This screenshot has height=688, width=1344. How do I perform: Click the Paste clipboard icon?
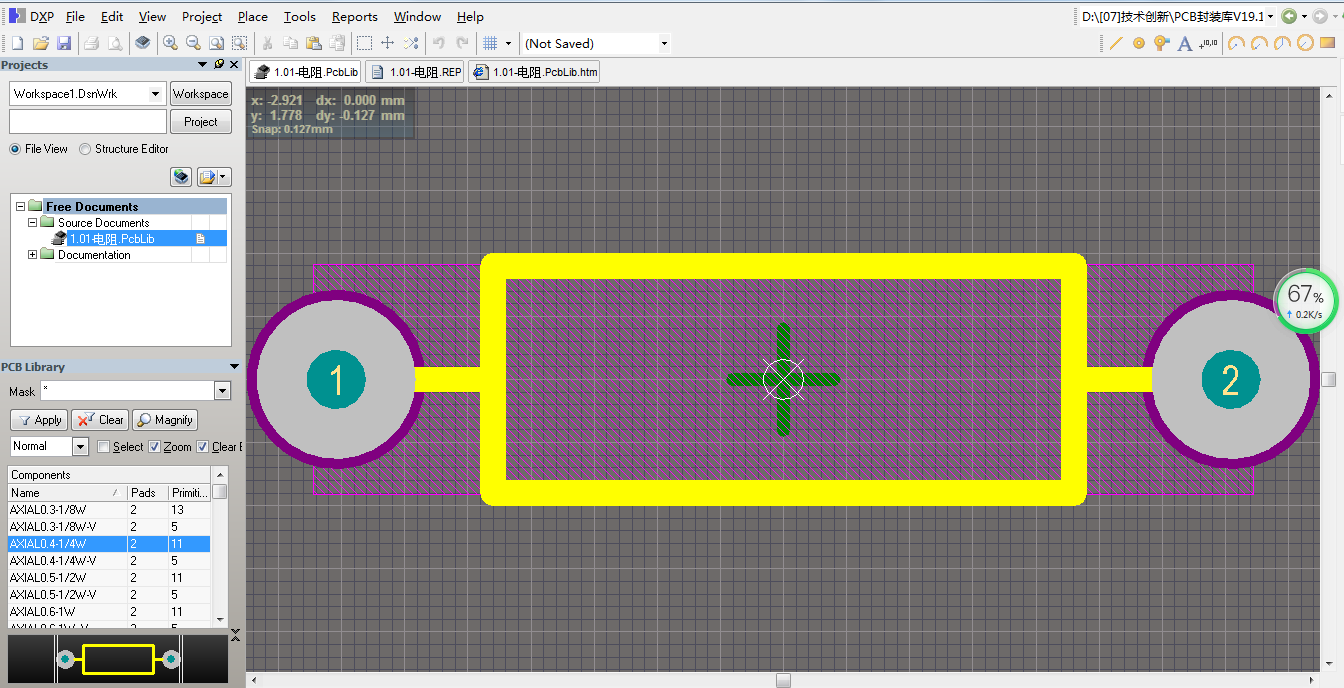click(x=314, y=43)
